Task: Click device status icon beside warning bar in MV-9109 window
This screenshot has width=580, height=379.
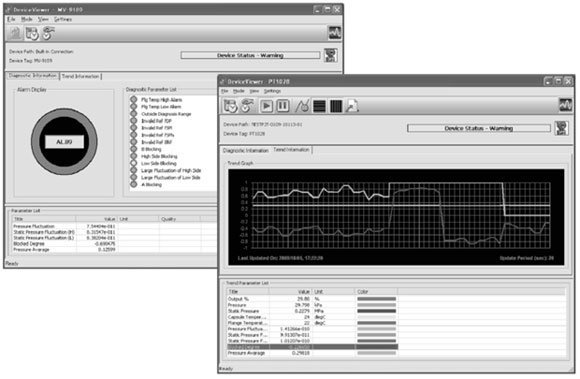Action: (x=330, y=55)
